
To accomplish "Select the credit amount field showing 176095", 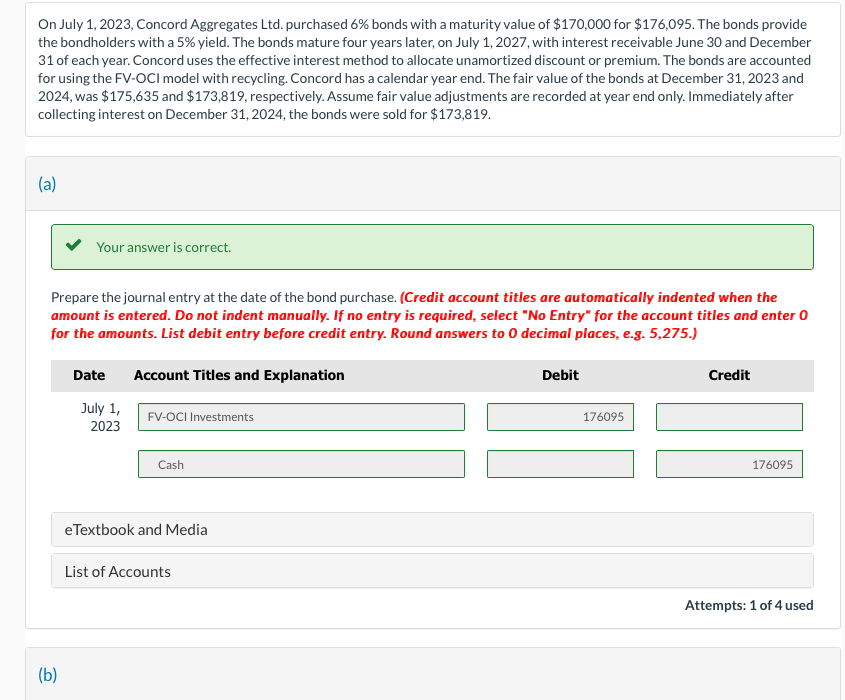I will [728, 464].
